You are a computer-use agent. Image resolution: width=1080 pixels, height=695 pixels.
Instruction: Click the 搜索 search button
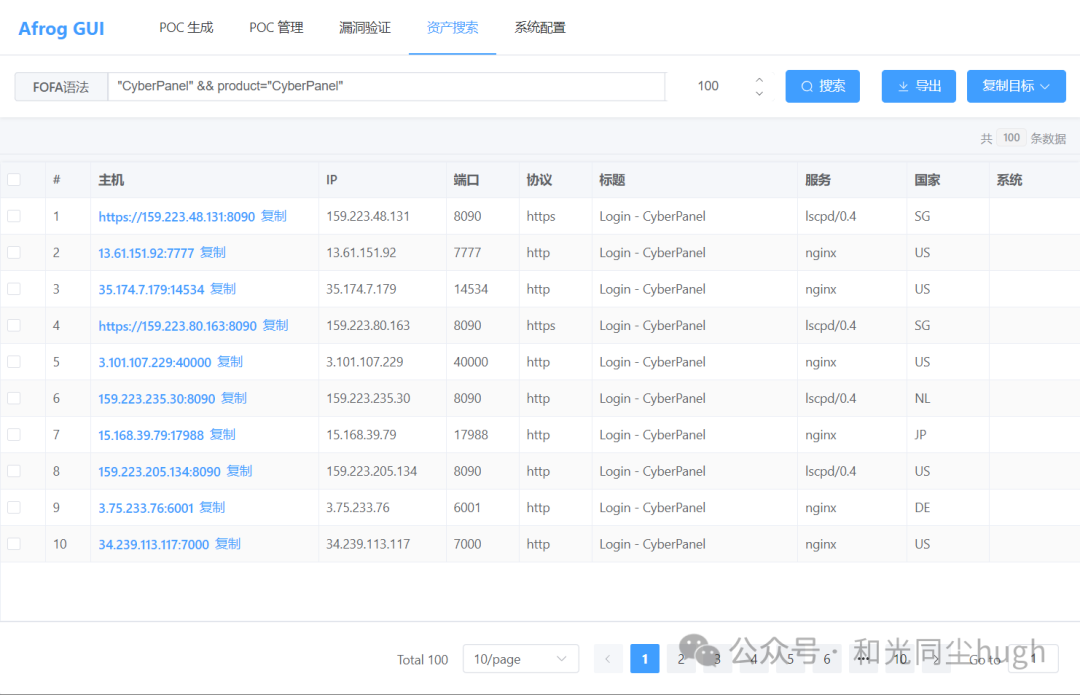click(822, 86)
